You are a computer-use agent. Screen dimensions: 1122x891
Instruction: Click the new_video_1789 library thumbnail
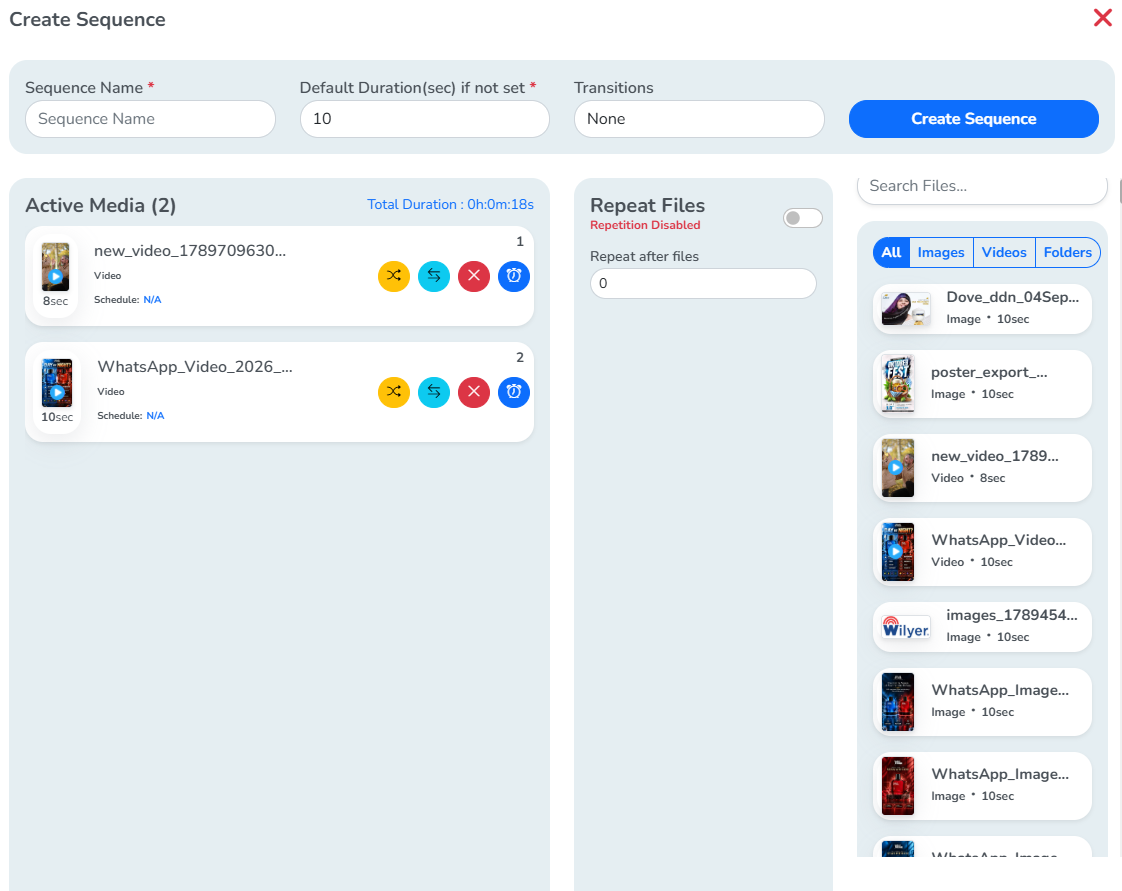898,468
